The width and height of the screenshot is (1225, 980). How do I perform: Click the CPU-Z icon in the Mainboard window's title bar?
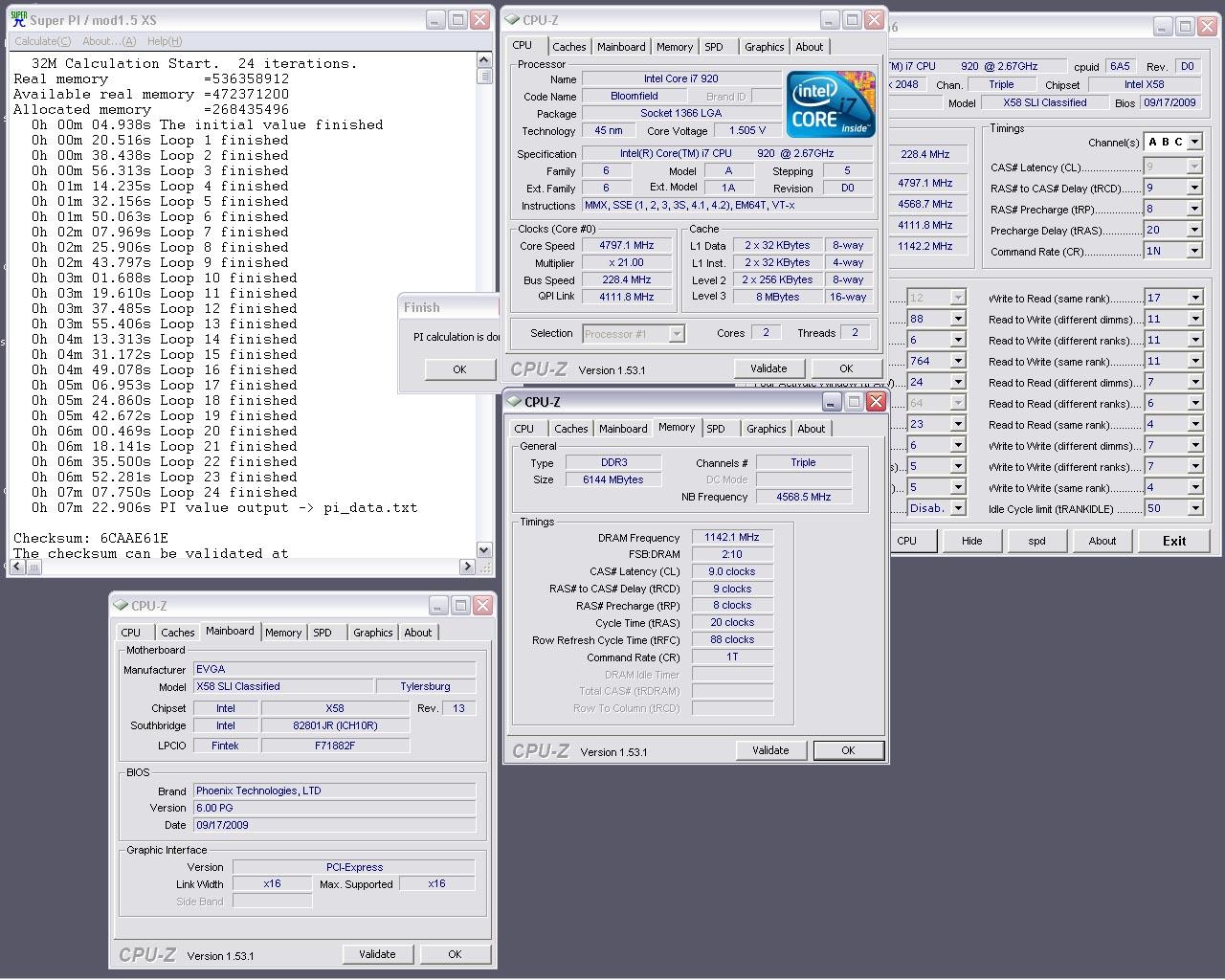click(x=121, y=606)
